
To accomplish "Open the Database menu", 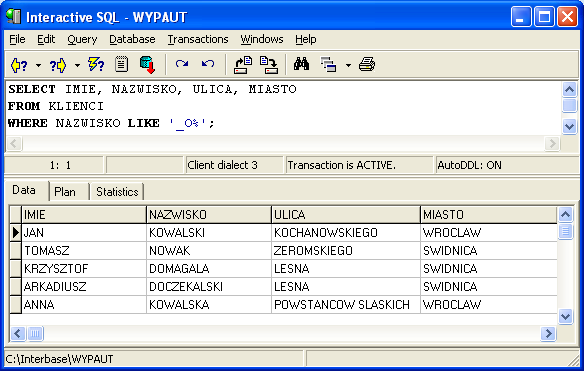I will point(132,39).
